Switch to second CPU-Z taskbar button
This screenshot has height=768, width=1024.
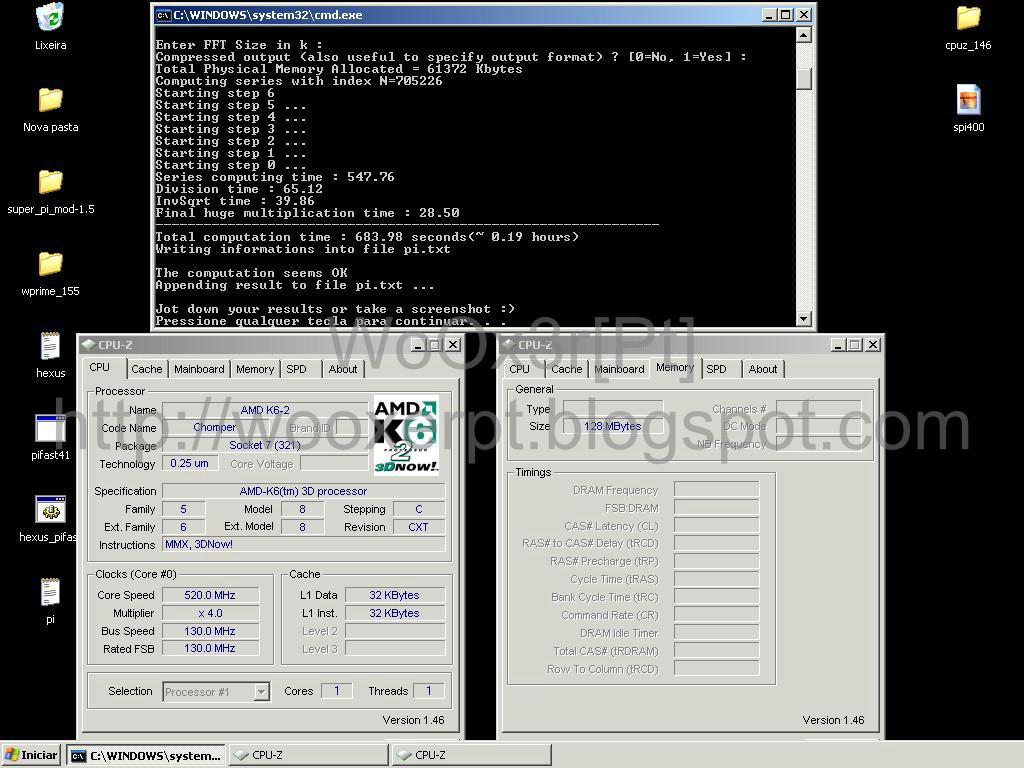click(472, 756)
